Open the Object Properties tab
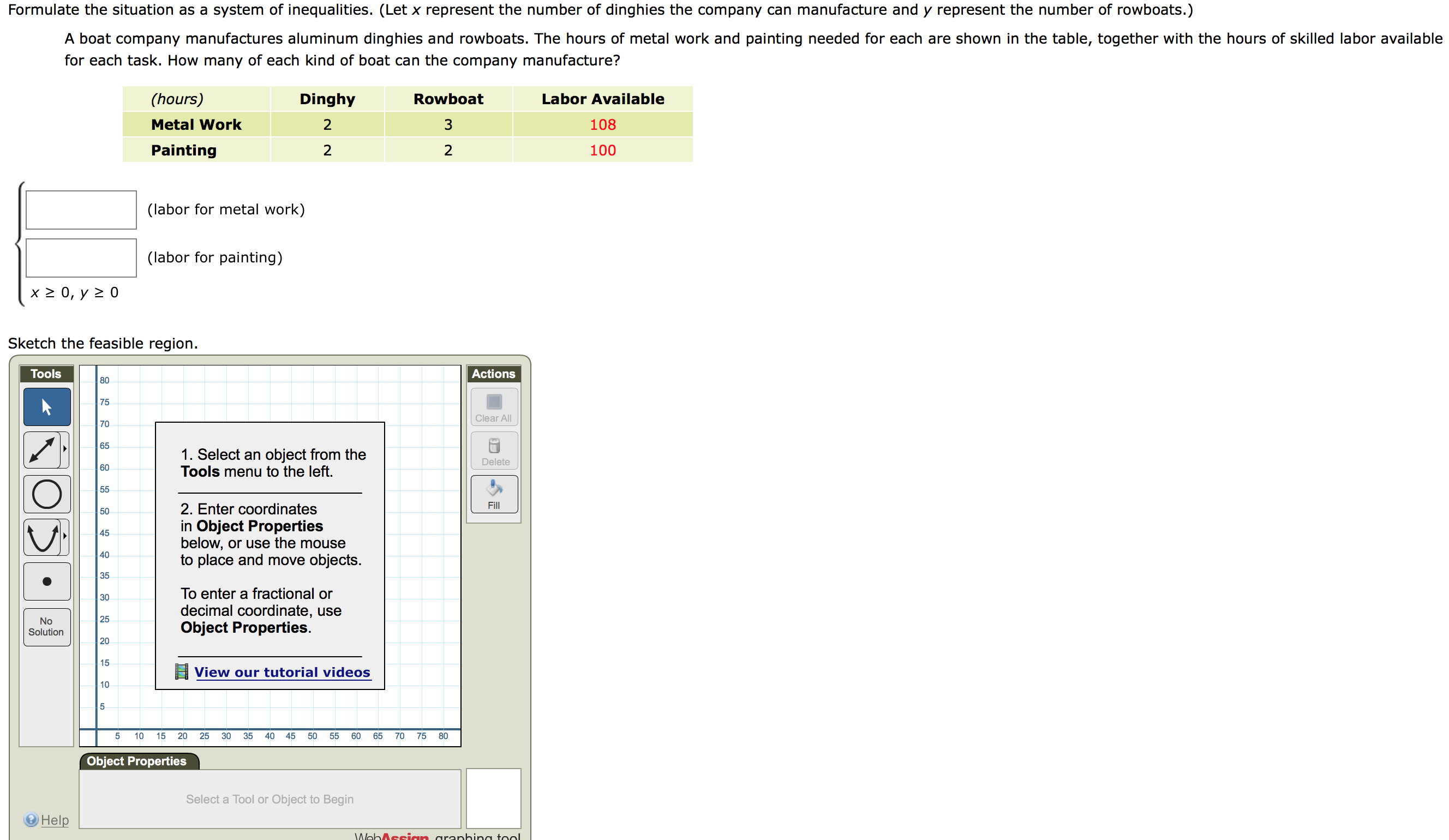 137,761
